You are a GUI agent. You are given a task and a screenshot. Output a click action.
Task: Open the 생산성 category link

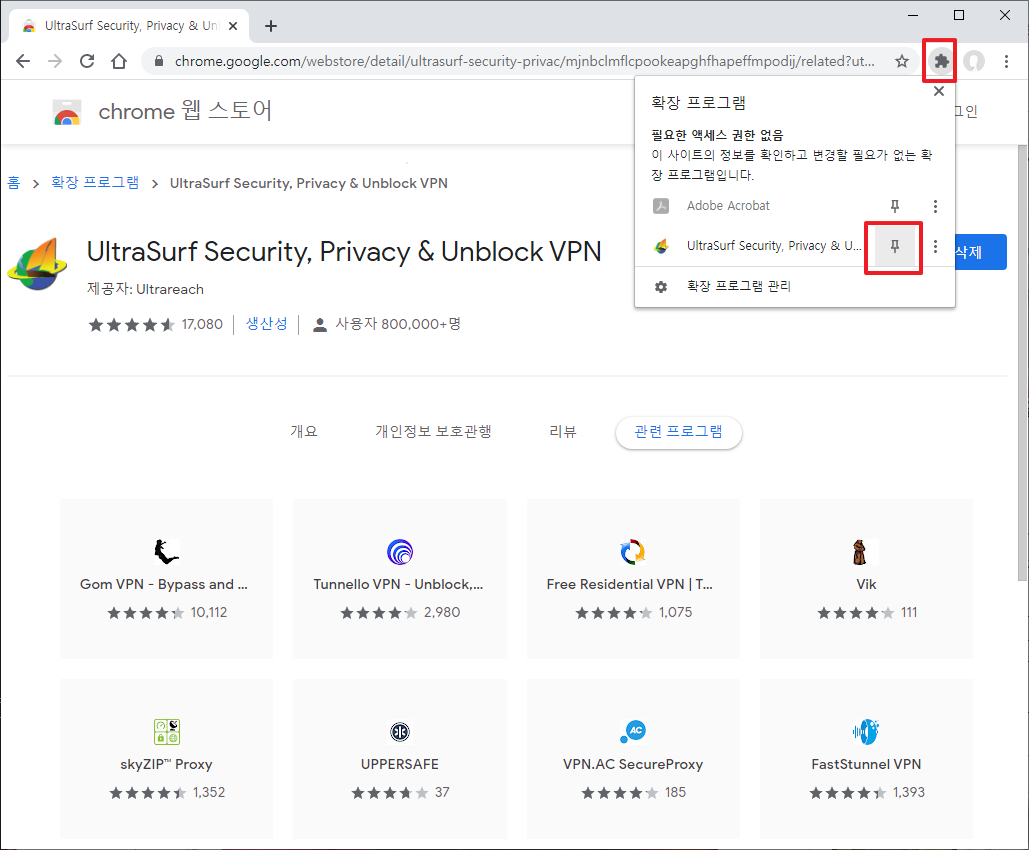click(266, 324)
